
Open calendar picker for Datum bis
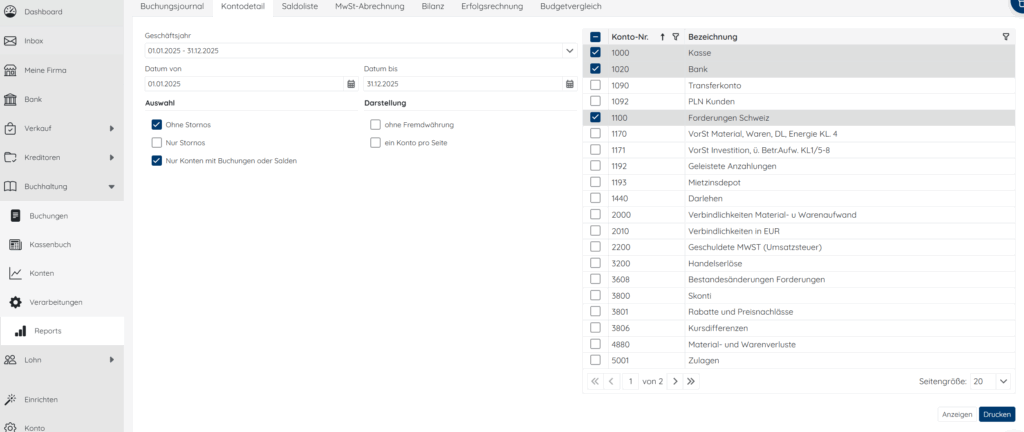click(570, 84)
